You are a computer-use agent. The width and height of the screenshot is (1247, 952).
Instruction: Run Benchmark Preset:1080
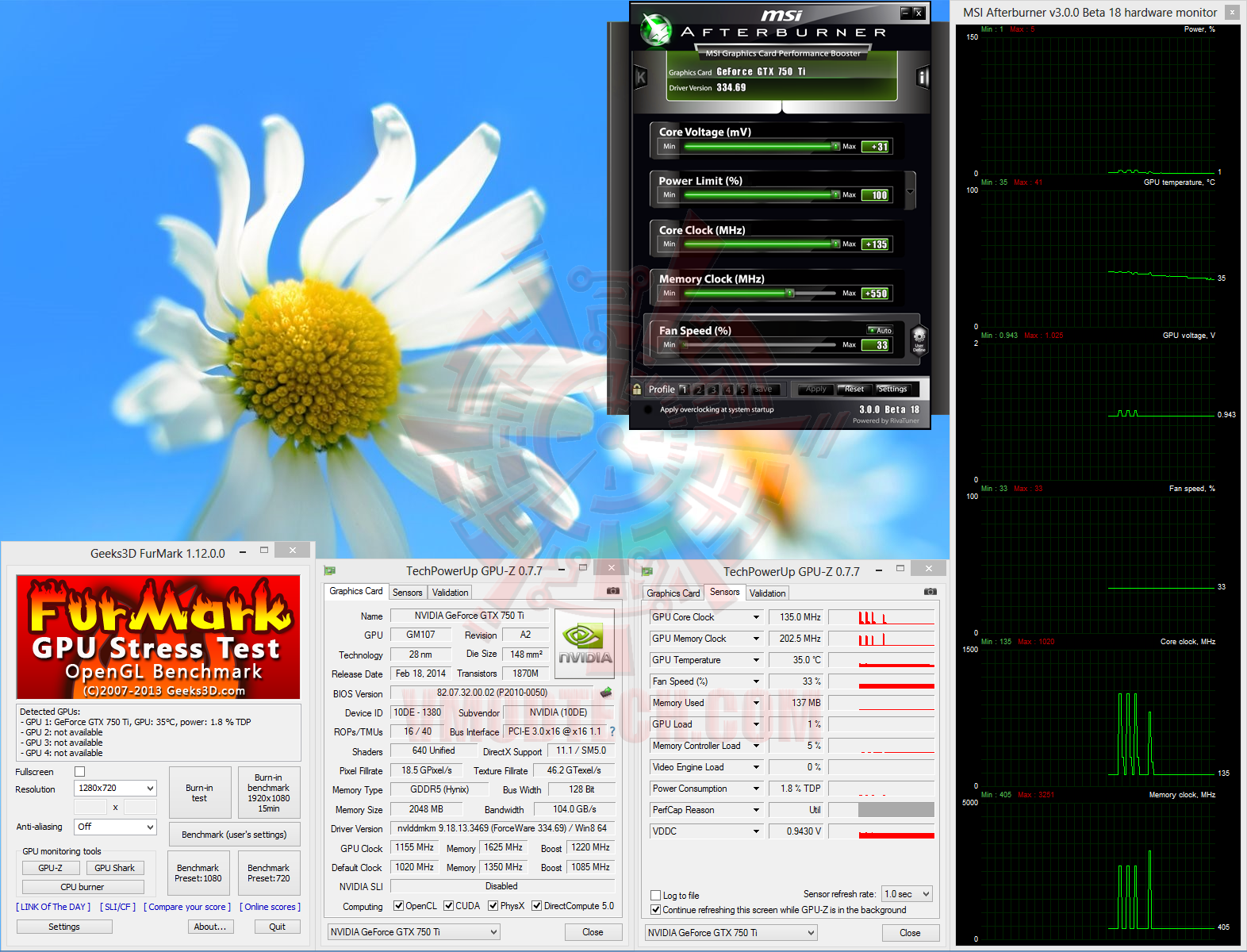tap(198, 873)
